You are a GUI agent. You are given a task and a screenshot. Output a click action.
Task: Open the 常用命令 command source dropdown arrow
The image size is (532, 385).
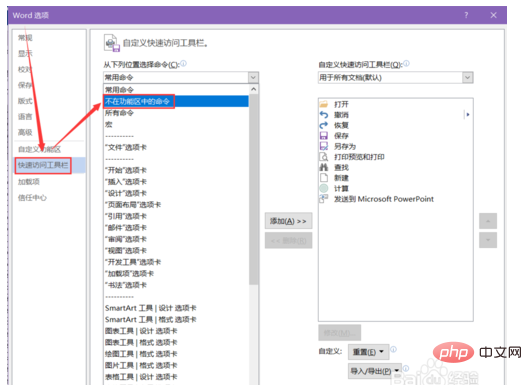click(x=253, y=77)
